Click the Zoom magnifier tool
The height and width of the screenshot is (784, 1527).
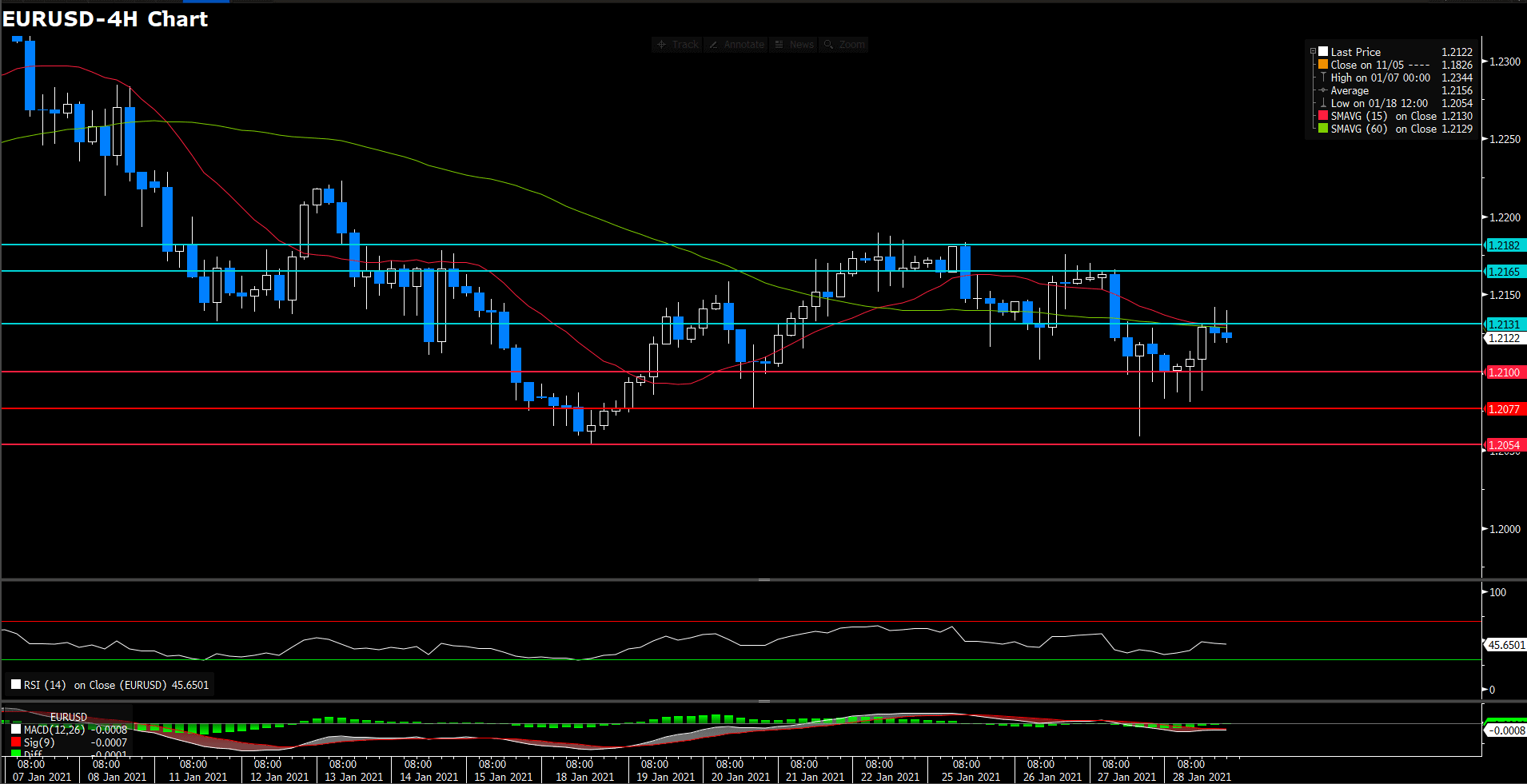pyautogui.click(x=844, y=45)
